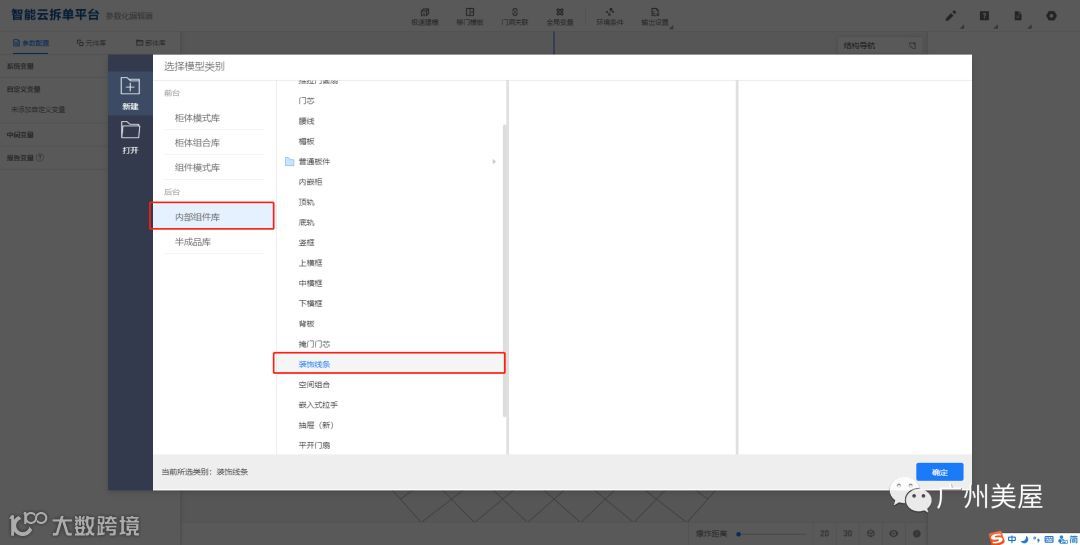Click the 输出设置 toolbar icon
This screenshot has height=545, width=1080.
click(x=655, y=12)
